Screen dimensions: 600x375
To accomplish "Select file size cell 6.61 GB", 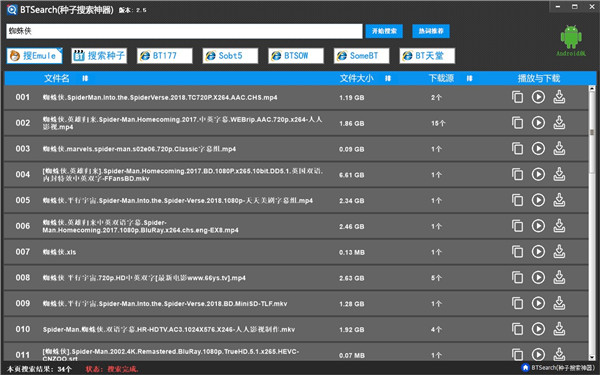I will [x=352, y=175].
